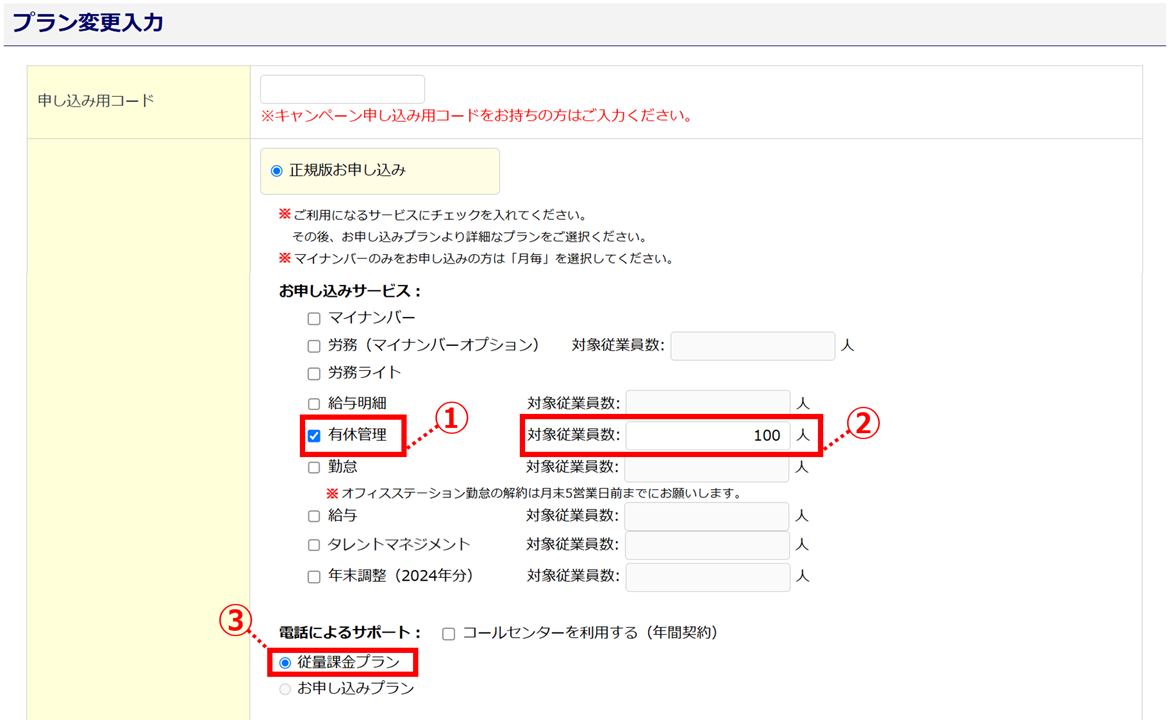Image resolution: width=1168 pixels, height=720 pixels.
Task: Click 給与明細 対象従業員数 input field
Action: pos(708,404)
